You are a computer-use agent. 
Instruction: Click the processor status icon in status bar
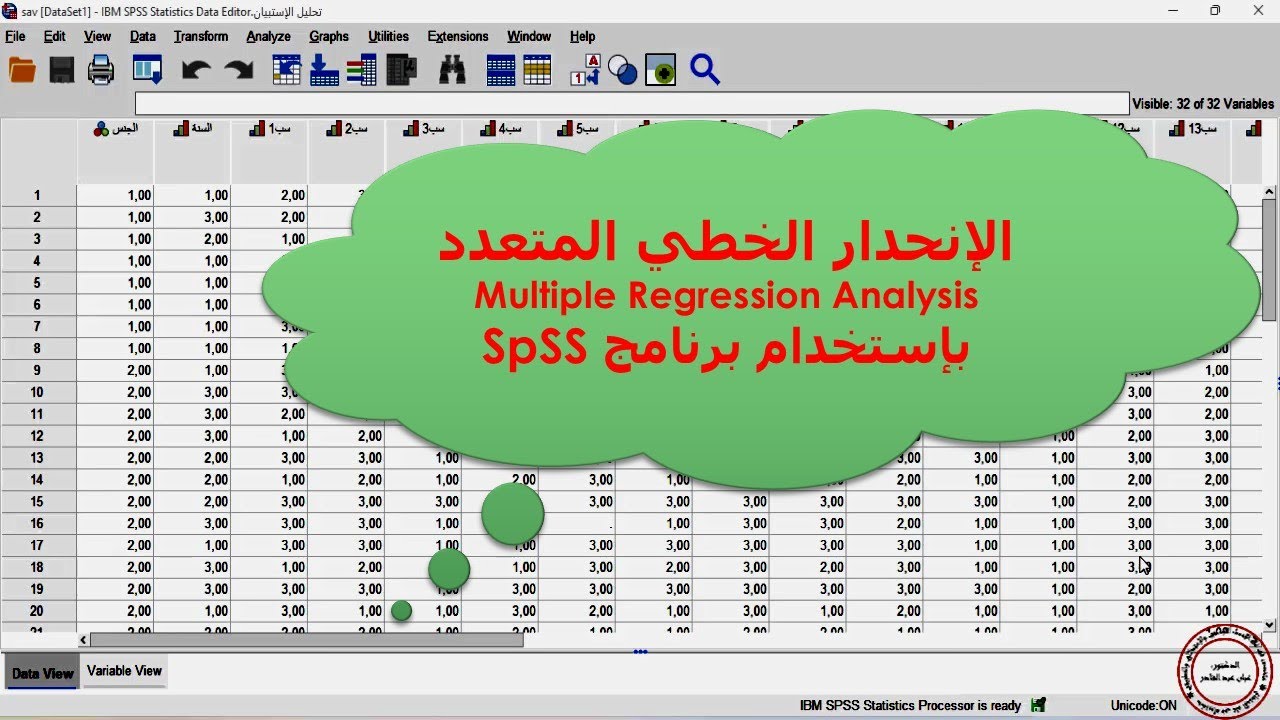[1038, 705]
